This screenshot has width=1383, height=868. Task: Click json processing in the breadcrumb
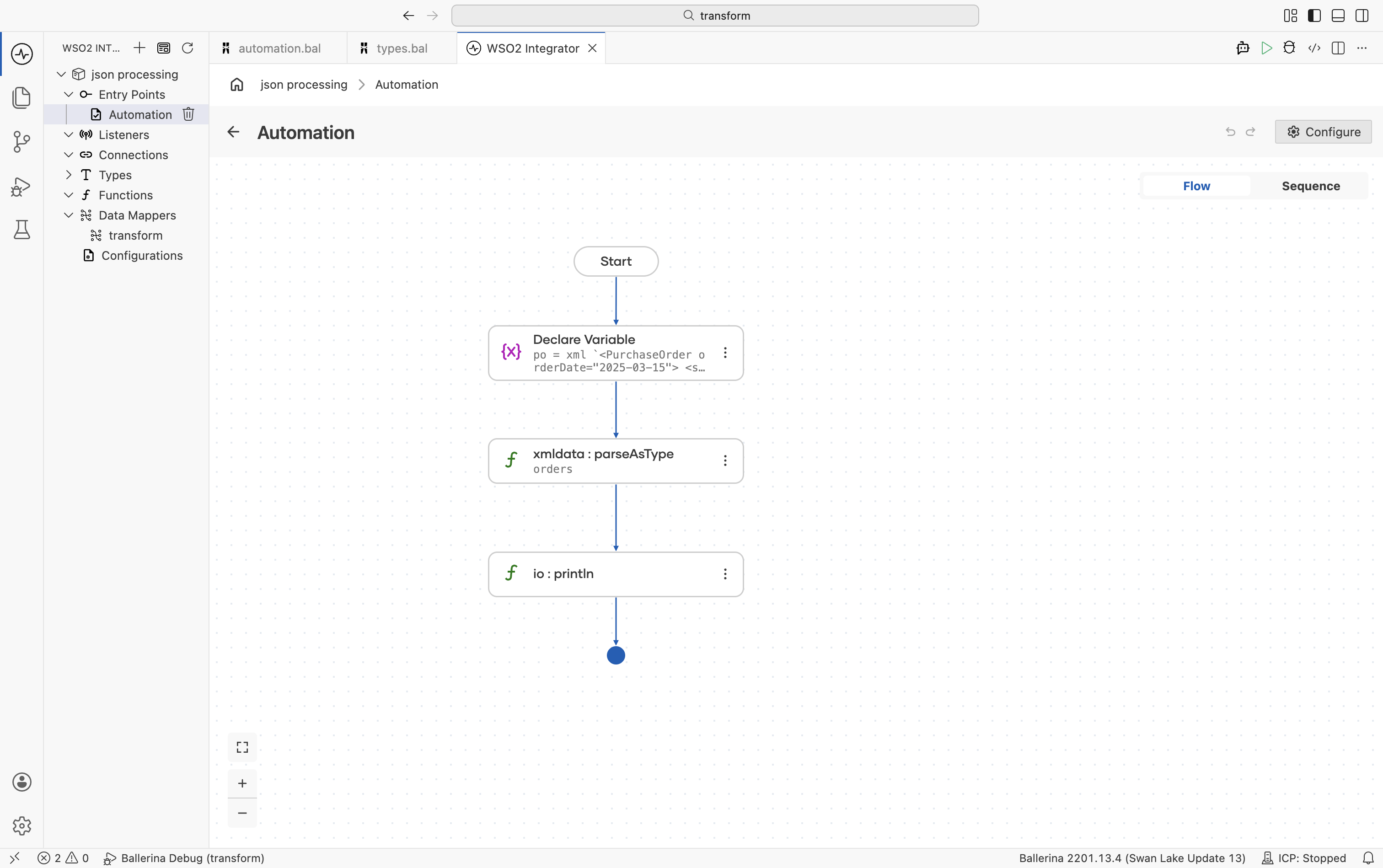coord(304,85)
